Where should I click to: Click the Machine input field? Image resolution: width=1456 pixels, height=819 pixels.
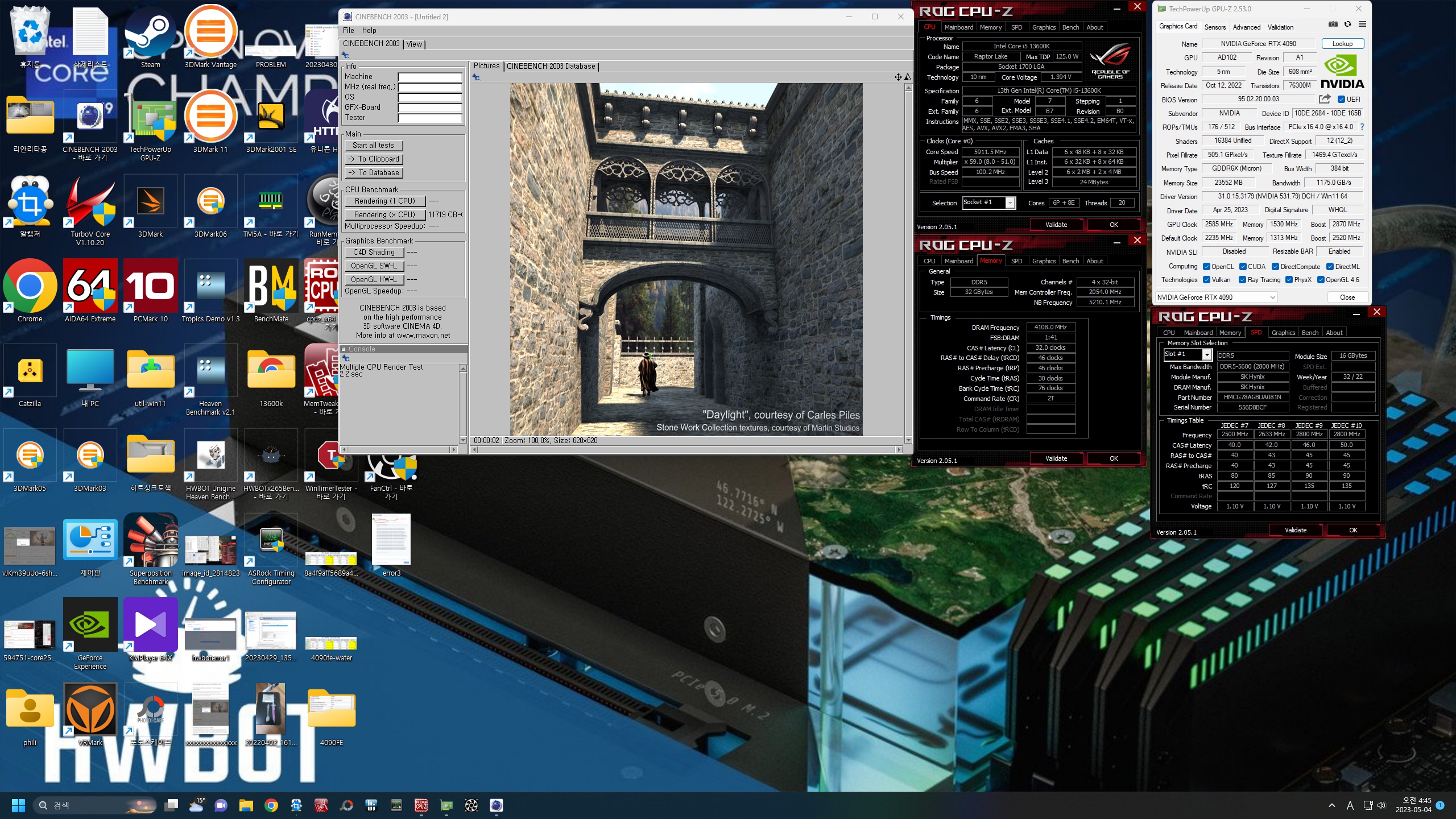pos(430,77)
